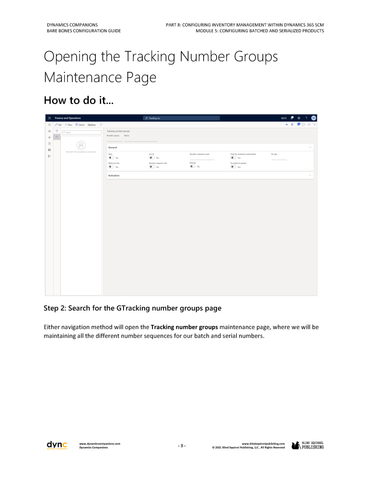Toggle the Number sequence No. switch

152,167
